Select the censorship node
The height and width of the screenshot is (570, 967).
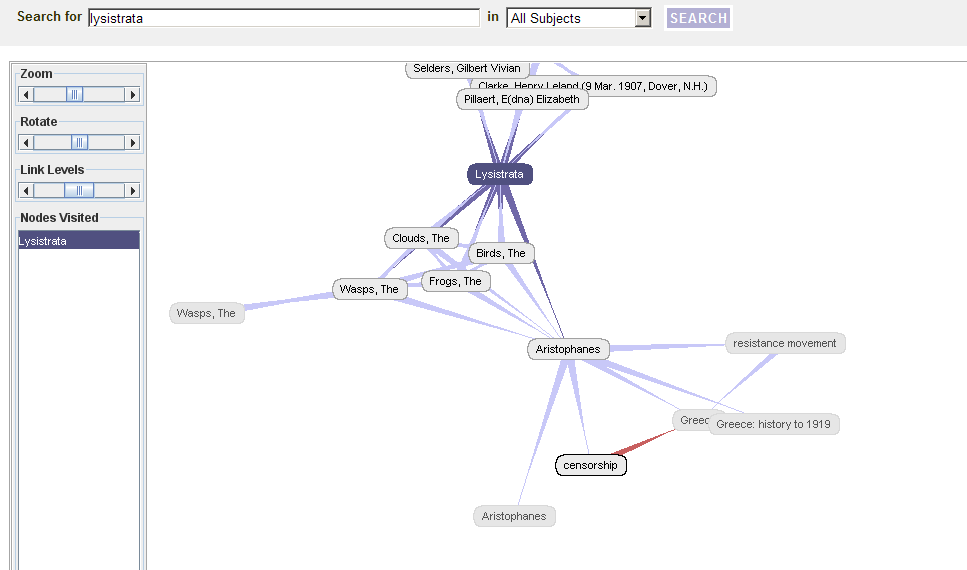[x=590, y=465]
